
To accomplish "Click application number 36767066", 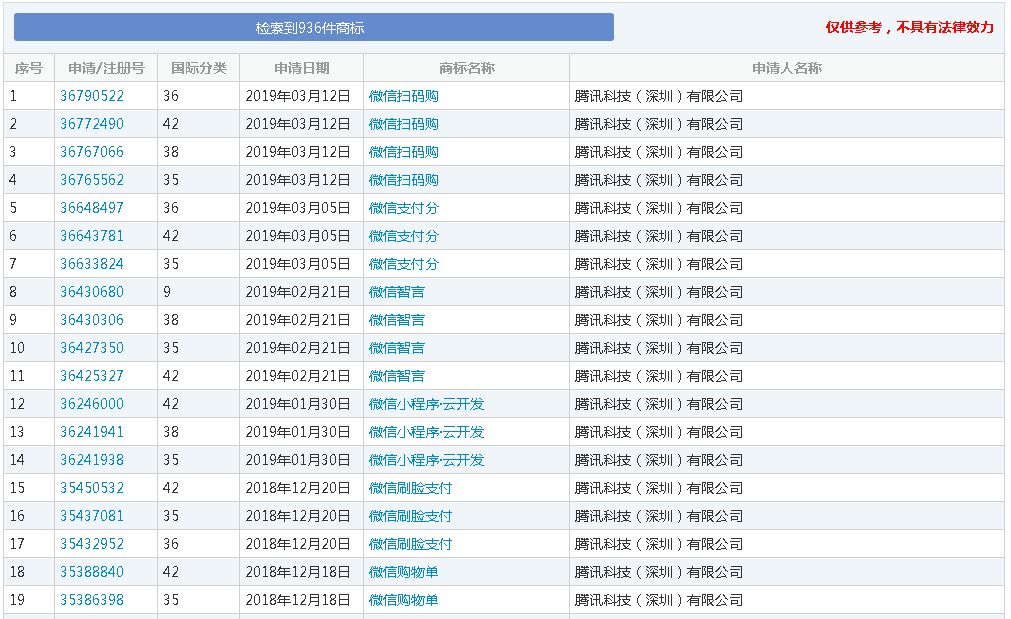I will [92, 152].
